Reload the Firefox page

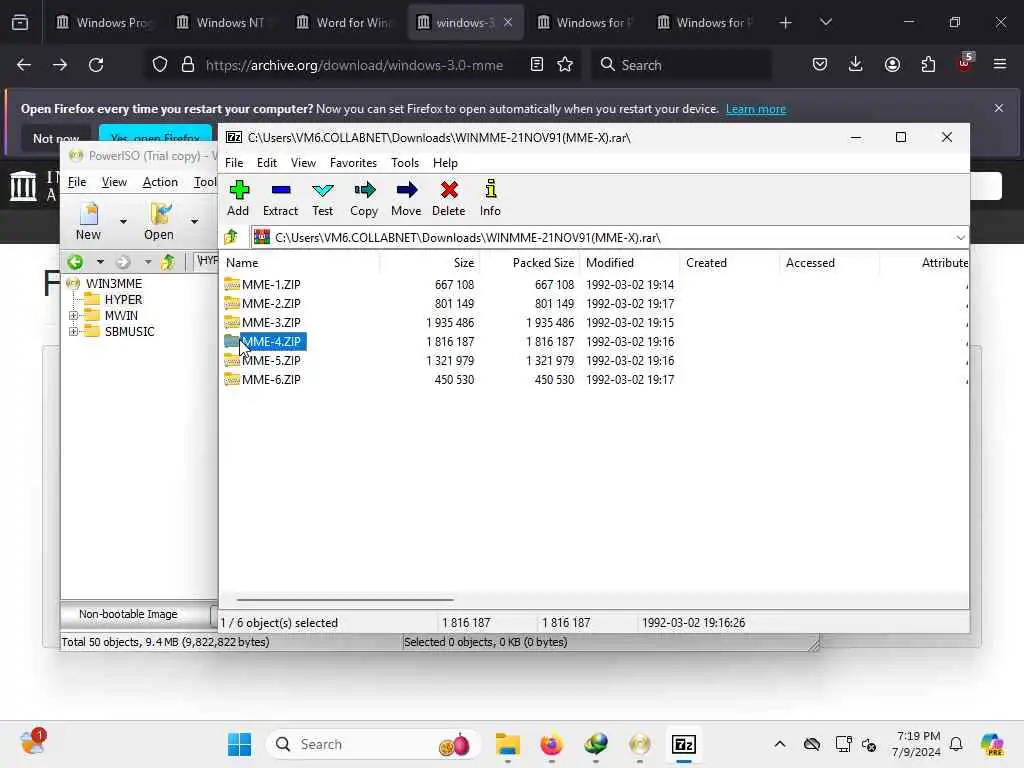(96, 65)
